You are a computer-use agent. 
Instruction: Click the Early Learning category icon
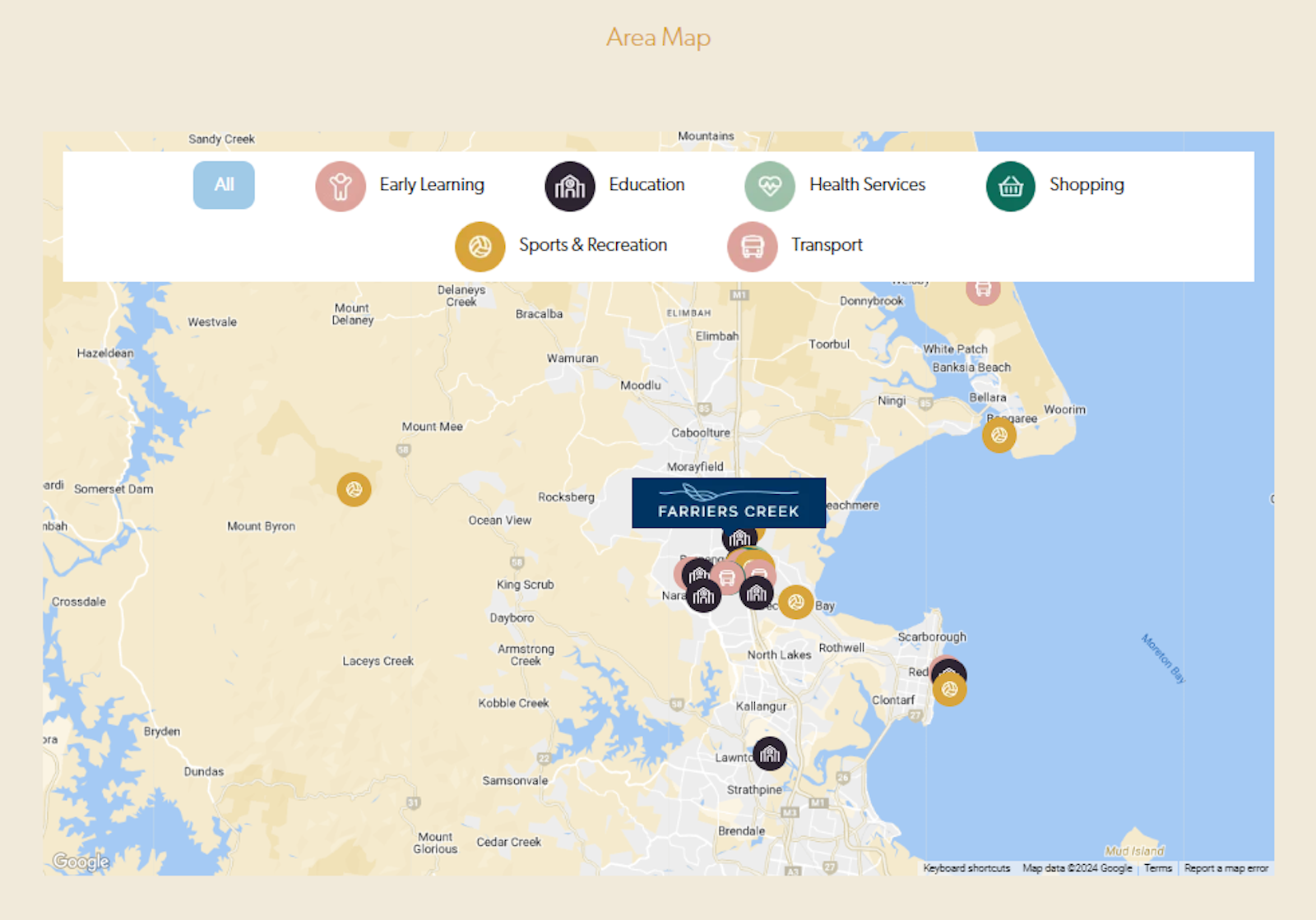[x=341, y=187]
